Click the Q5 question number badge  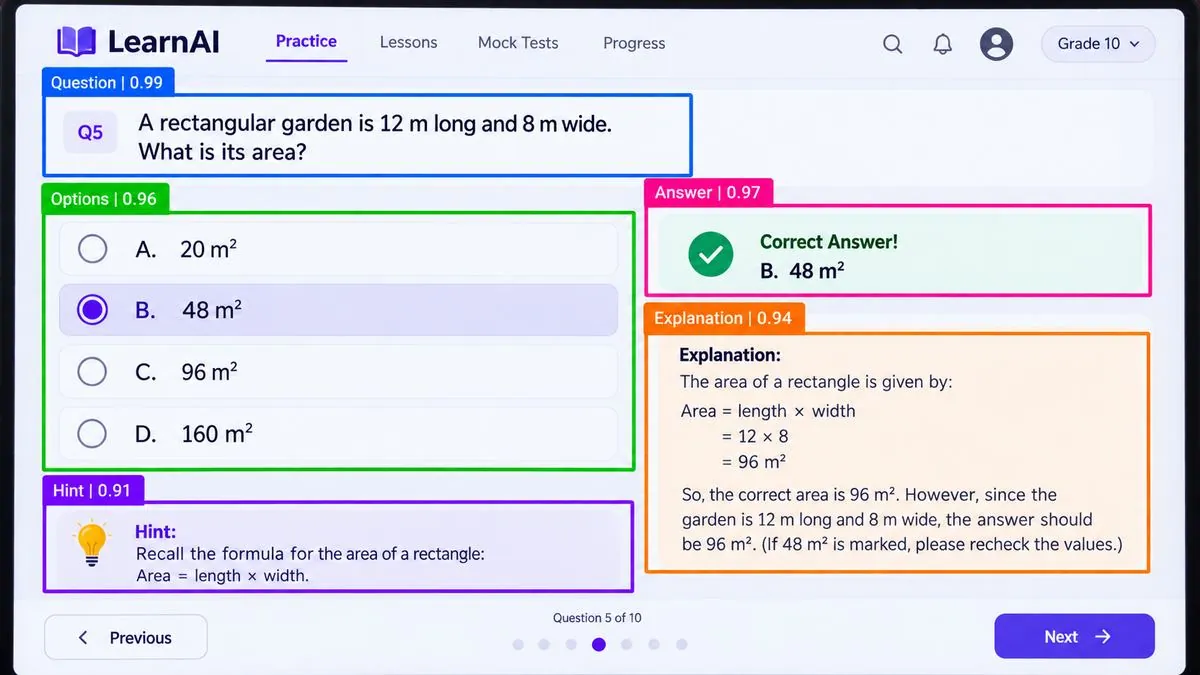click(90, 132)
